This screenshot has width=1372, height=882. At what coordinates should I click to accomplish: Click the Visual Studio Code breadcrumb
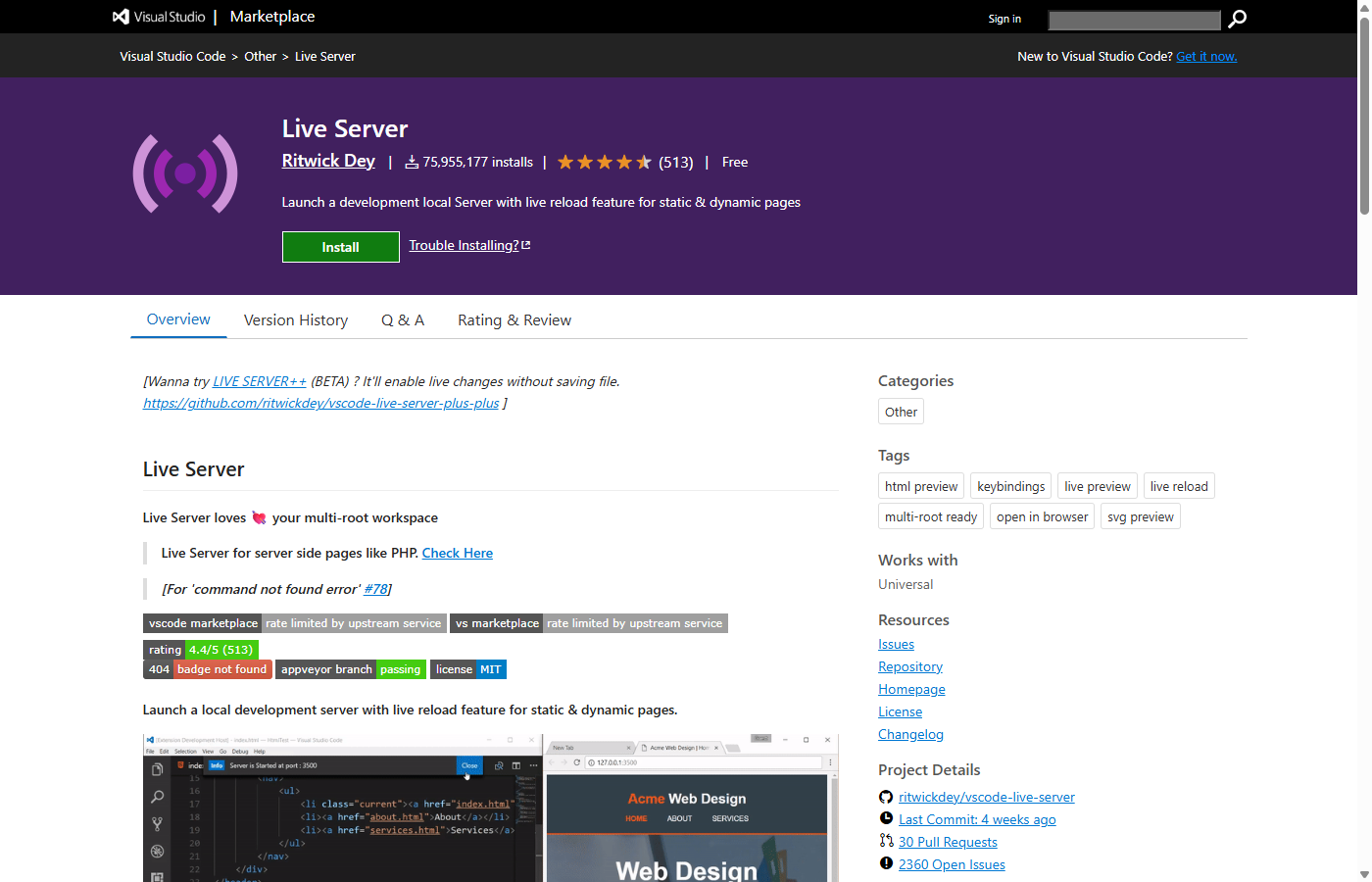tap(172, 56)
